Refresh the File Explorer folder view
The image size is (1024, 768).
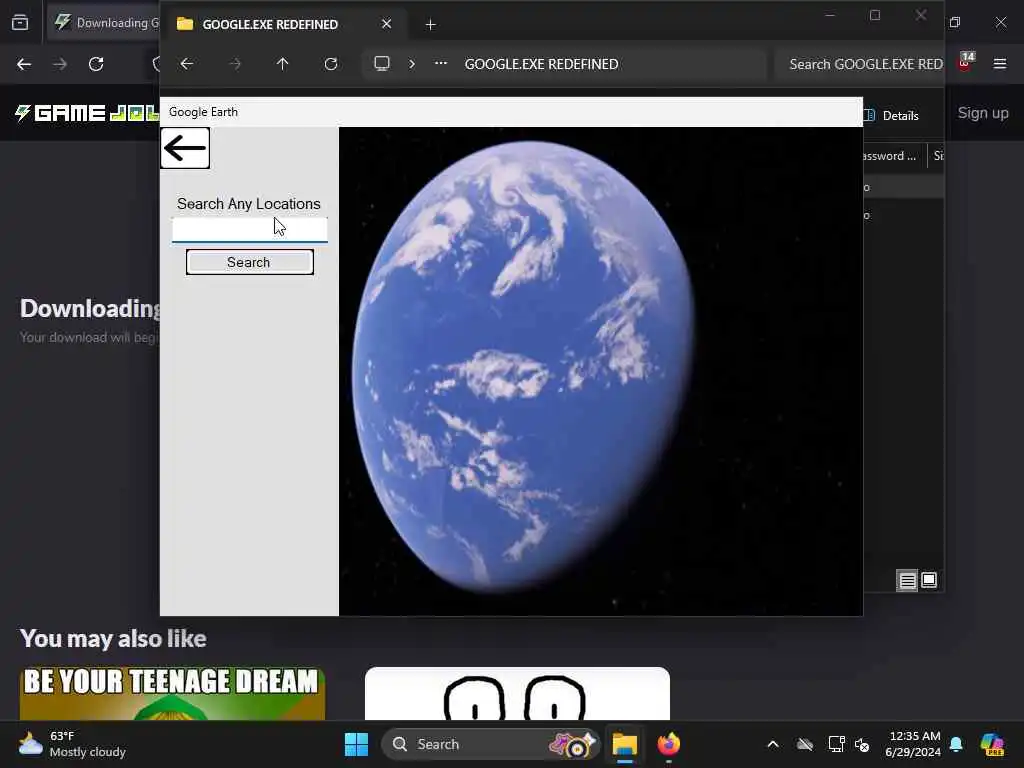[331, 64]
